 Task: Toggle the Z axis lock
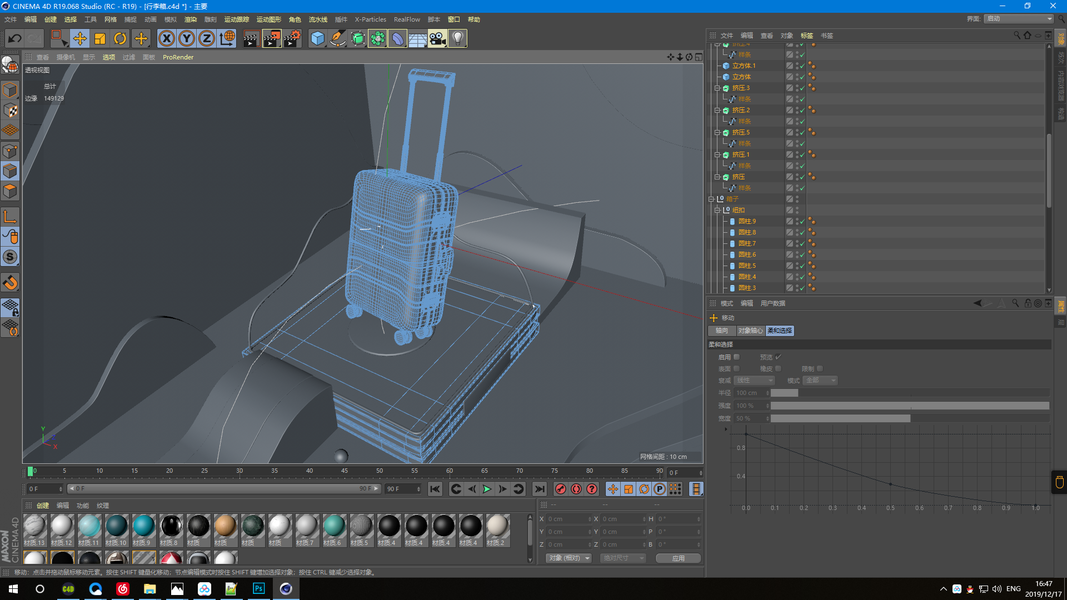click(207, 39)
